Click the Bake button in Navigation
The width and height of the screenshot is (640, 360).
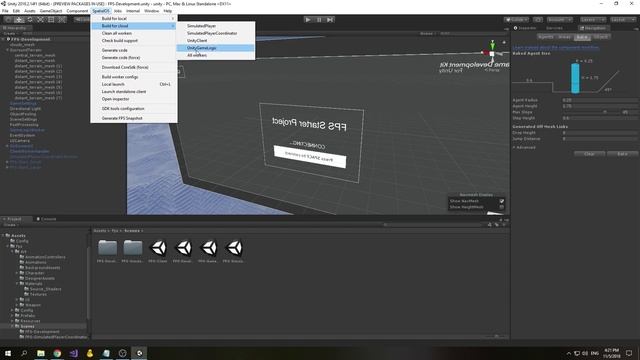pyautogui.click(x=622, y=154)
